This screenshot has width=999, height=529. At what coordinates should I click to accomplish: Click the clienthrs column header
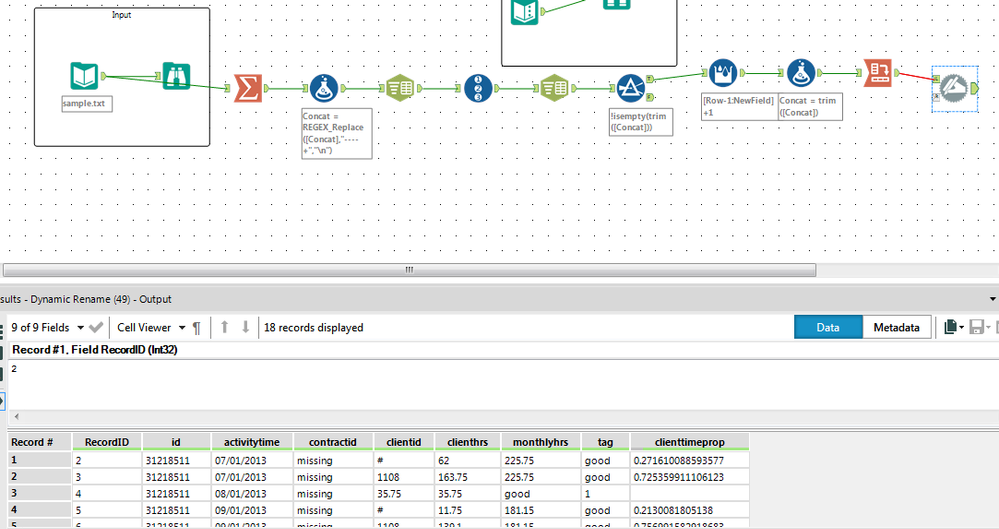(x=468, y=442)
